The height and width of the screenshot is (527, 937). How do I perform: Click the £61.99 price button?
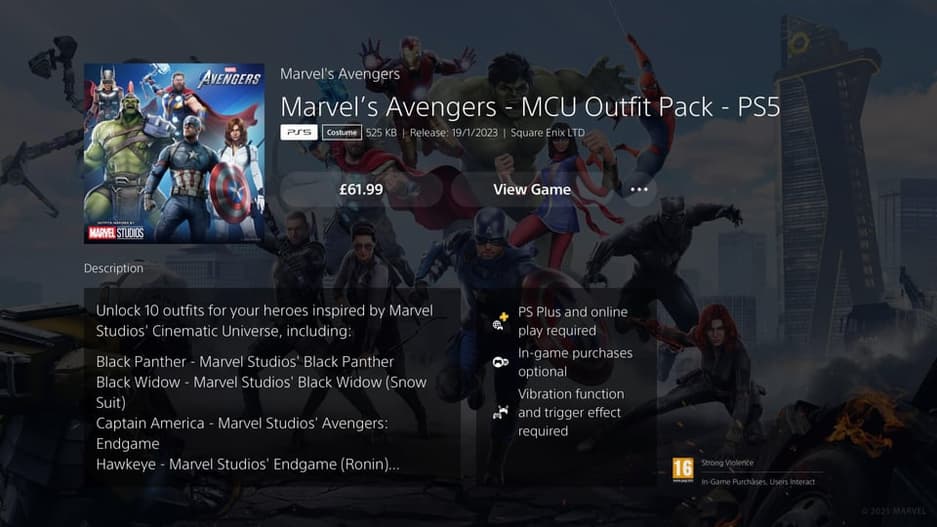361,189
